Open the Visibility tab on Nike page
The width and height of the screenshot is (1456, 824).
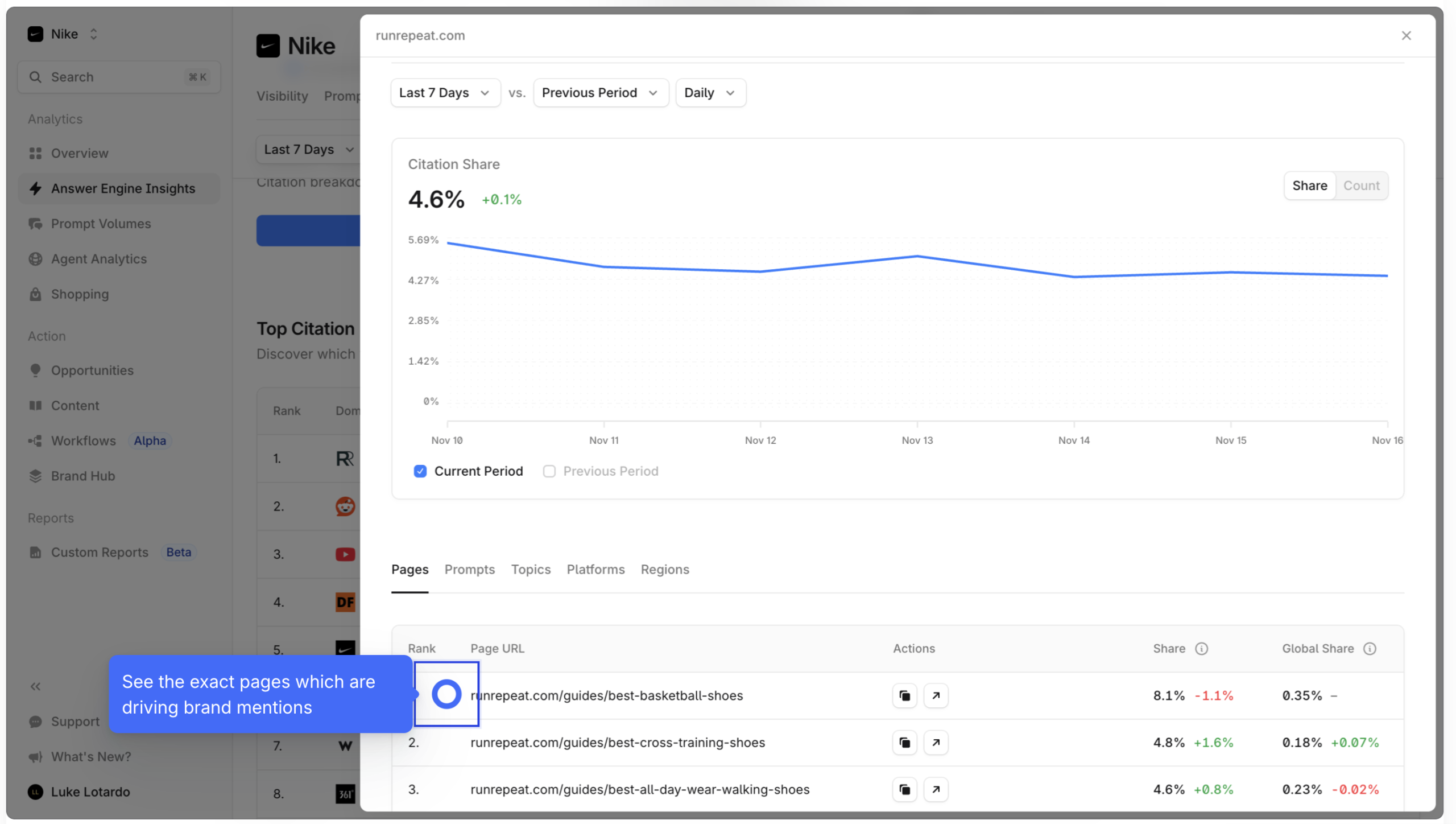(x=282, y=96)
